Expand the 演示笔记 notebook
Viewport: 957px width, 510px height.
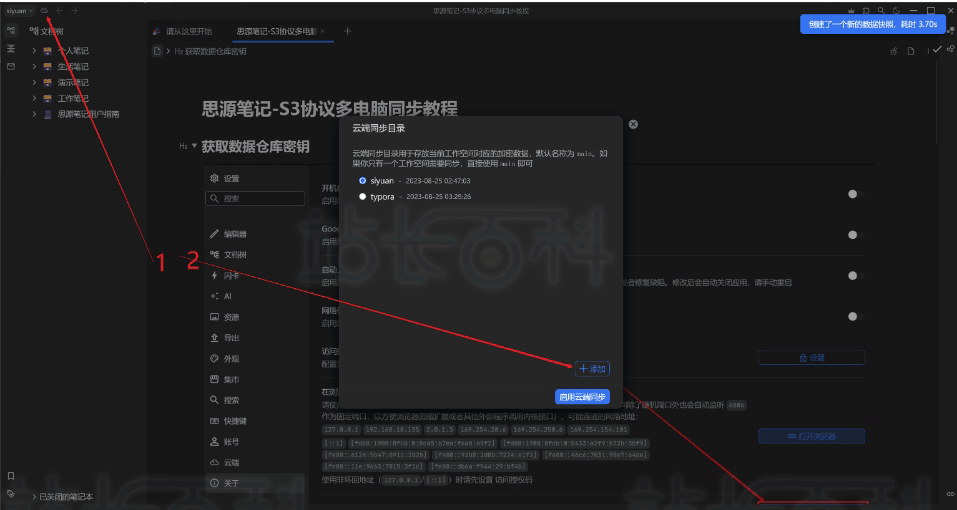tap(35, 82)
